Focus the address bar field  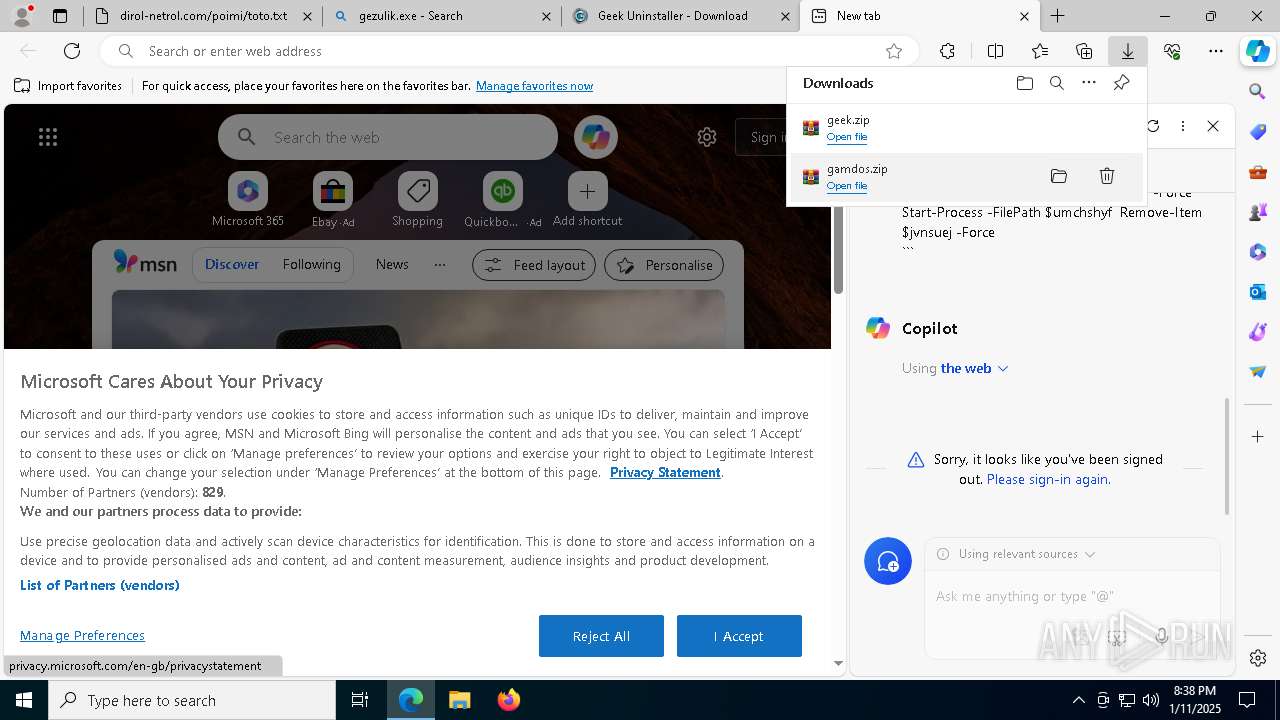tap(510, 51)
